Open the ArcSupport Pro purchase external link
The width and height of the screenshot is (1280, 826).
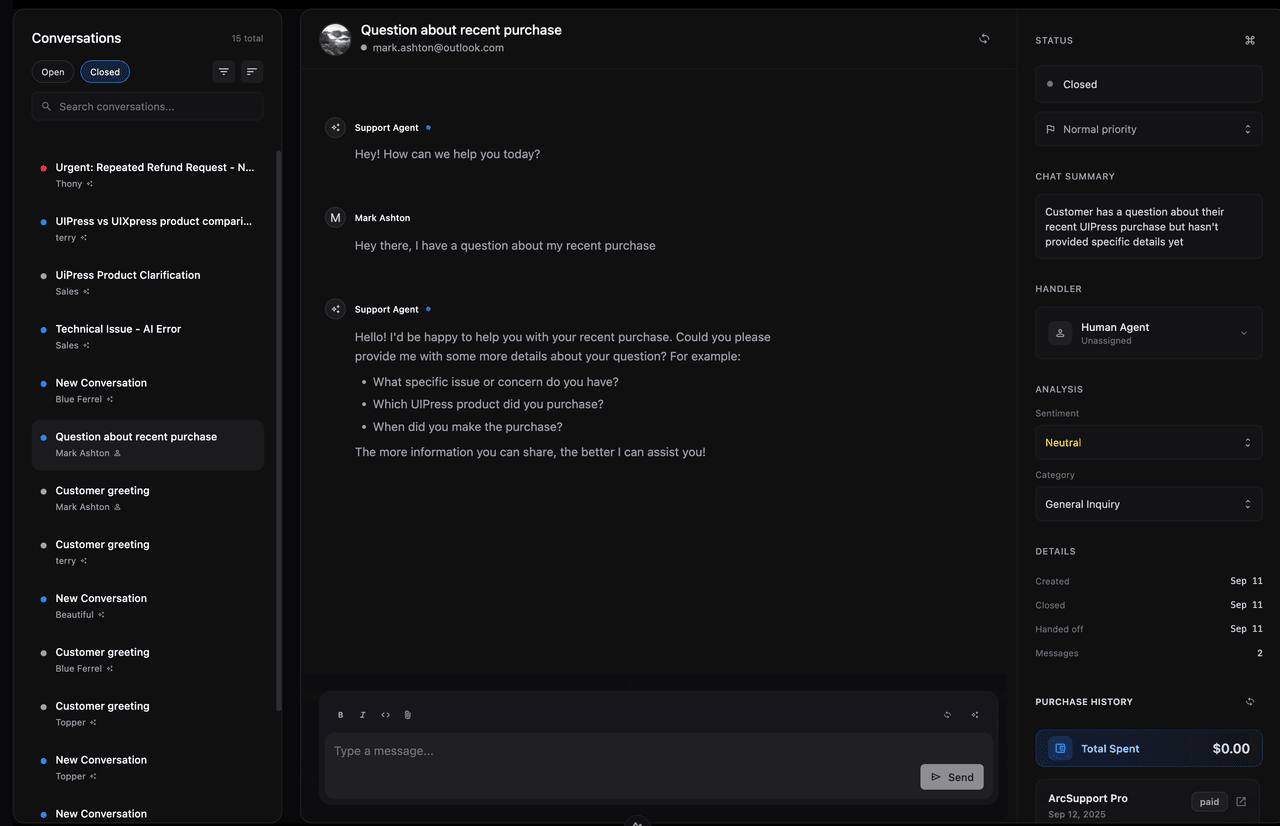(x=1241, y=802)
